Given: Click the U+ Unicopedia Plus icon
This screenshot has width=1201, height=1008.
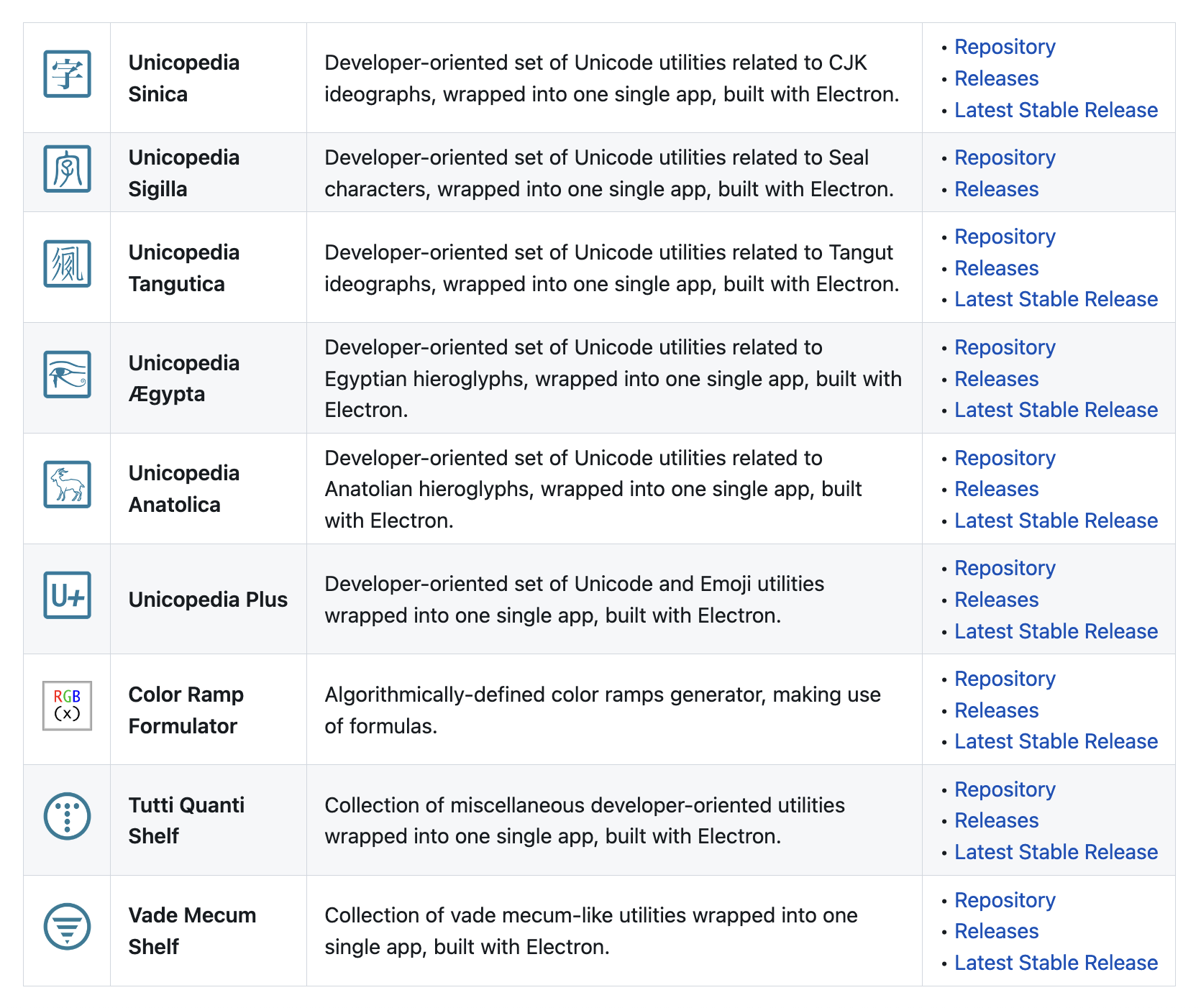Looking at the screenshot, I should click(67, 595).
